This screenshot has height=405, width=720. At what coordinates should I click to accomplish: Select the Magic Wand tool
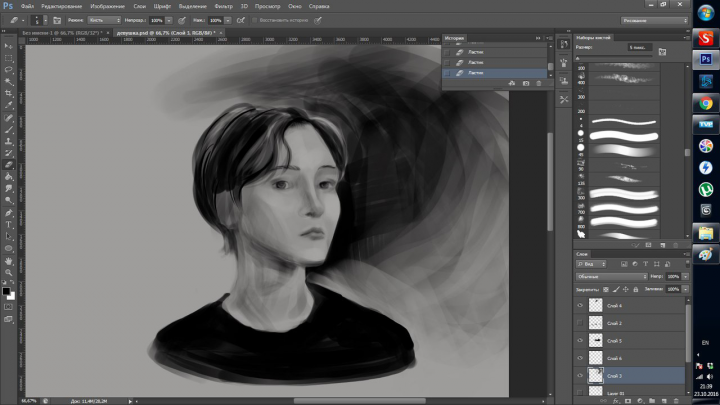pos(8,81)
